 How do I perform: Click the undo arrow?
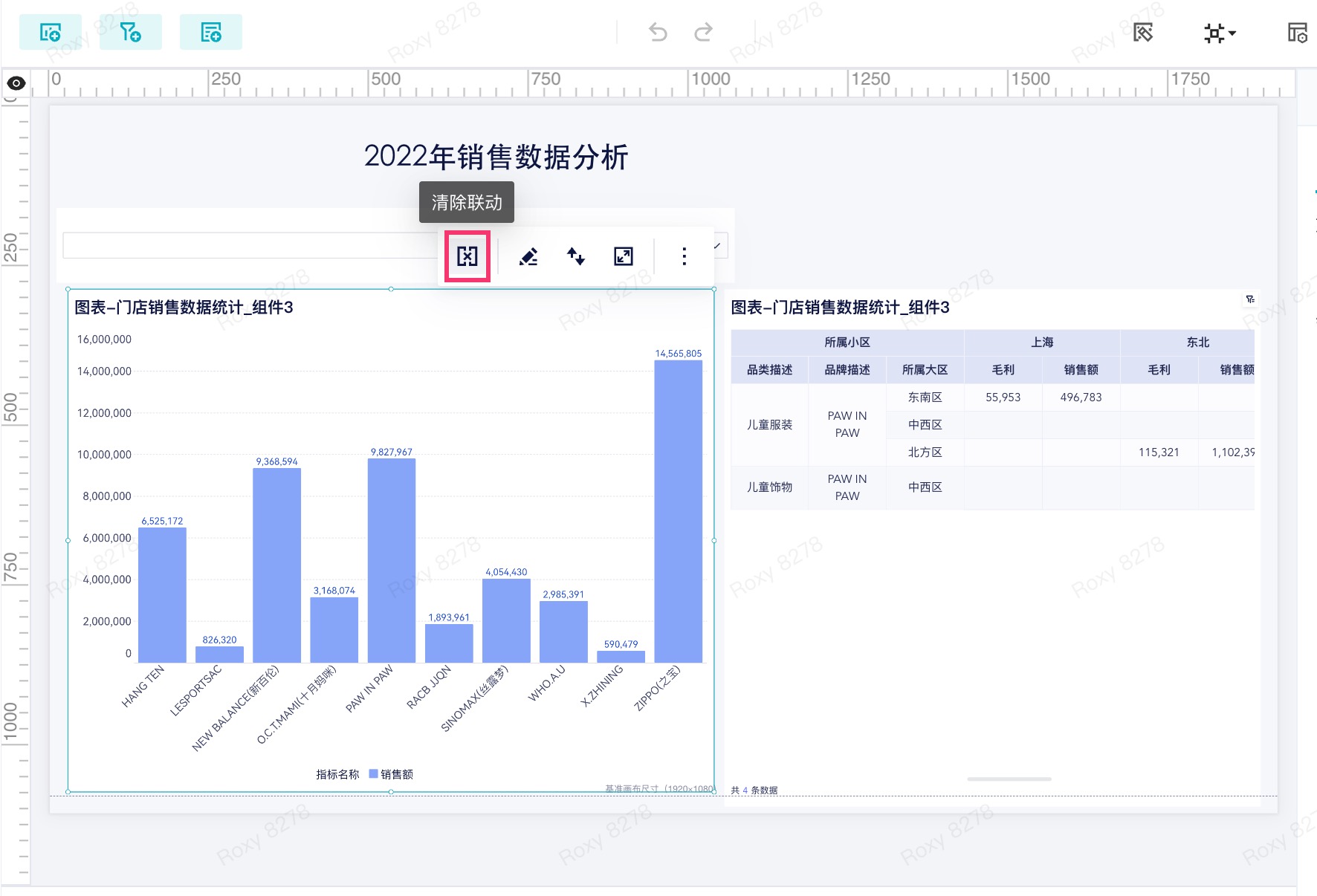click(658, 32)
